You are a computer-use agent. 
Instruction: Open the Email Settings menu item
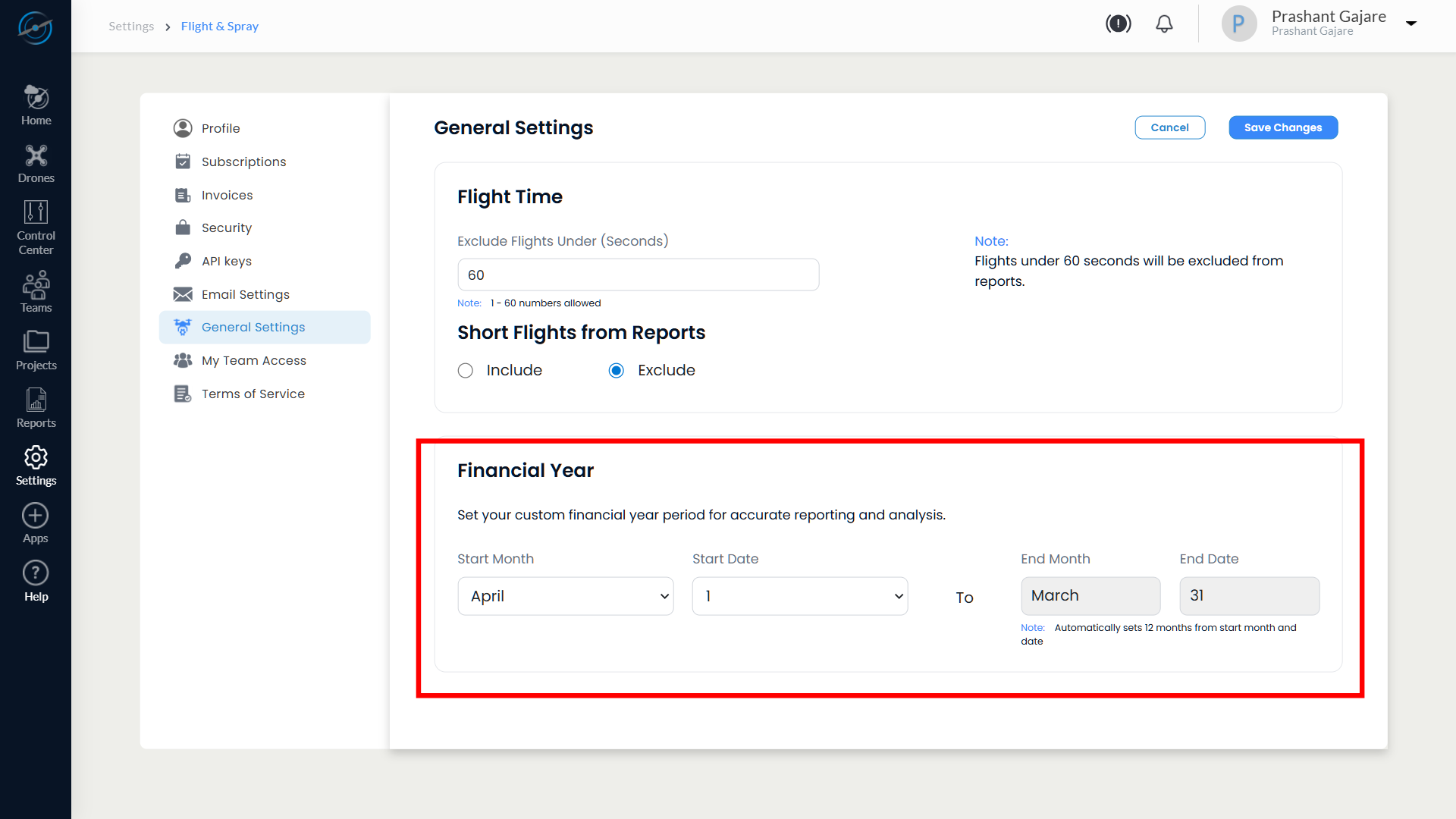245,294
